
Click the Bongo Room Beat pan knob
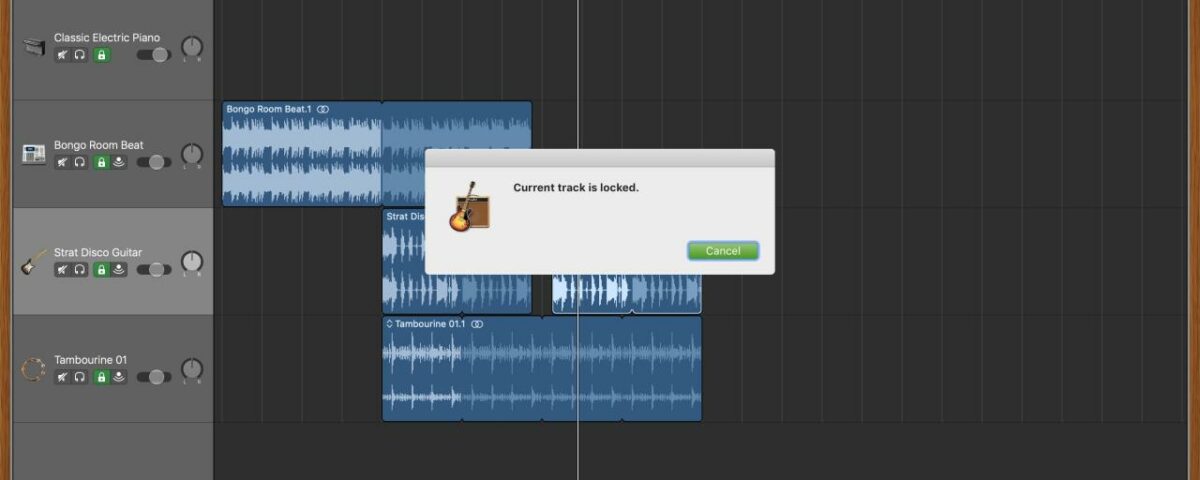coord(191,154)
